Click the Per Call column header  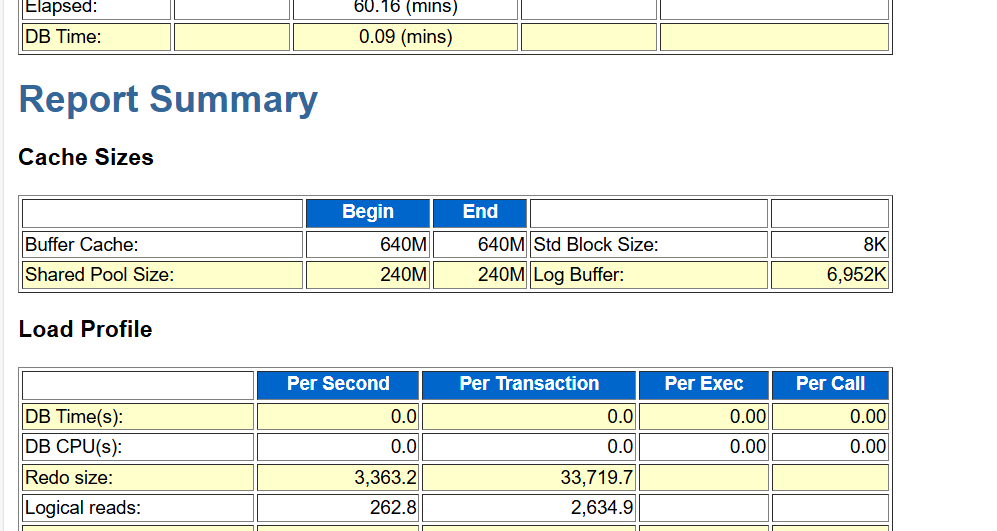830,385
